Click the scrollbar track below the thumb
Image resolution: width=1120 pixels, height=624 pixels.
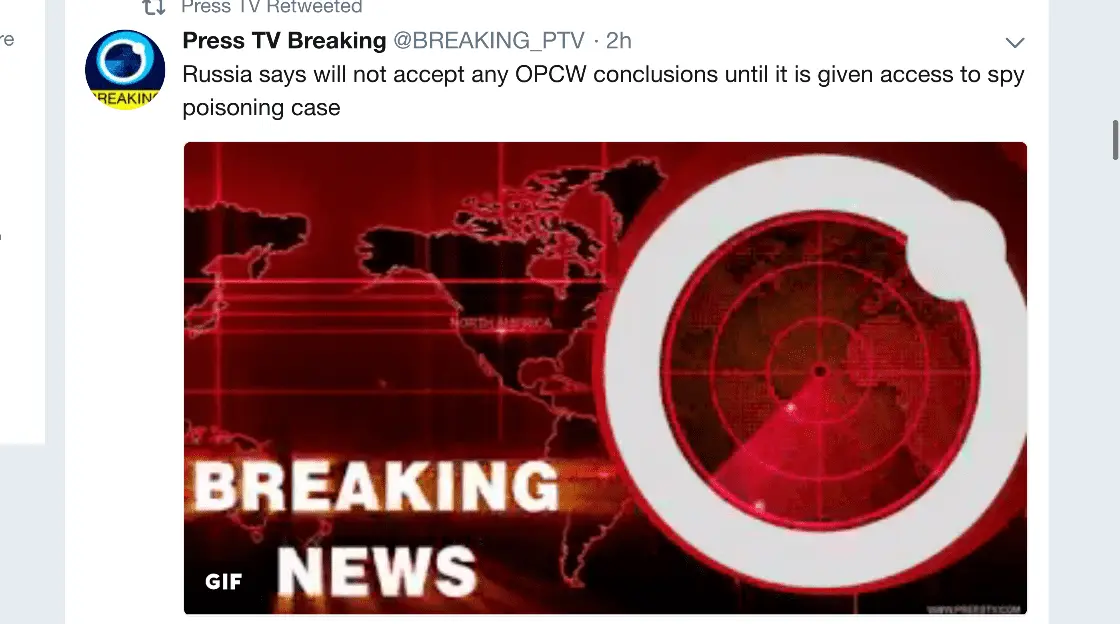[x=1115, y=392]
